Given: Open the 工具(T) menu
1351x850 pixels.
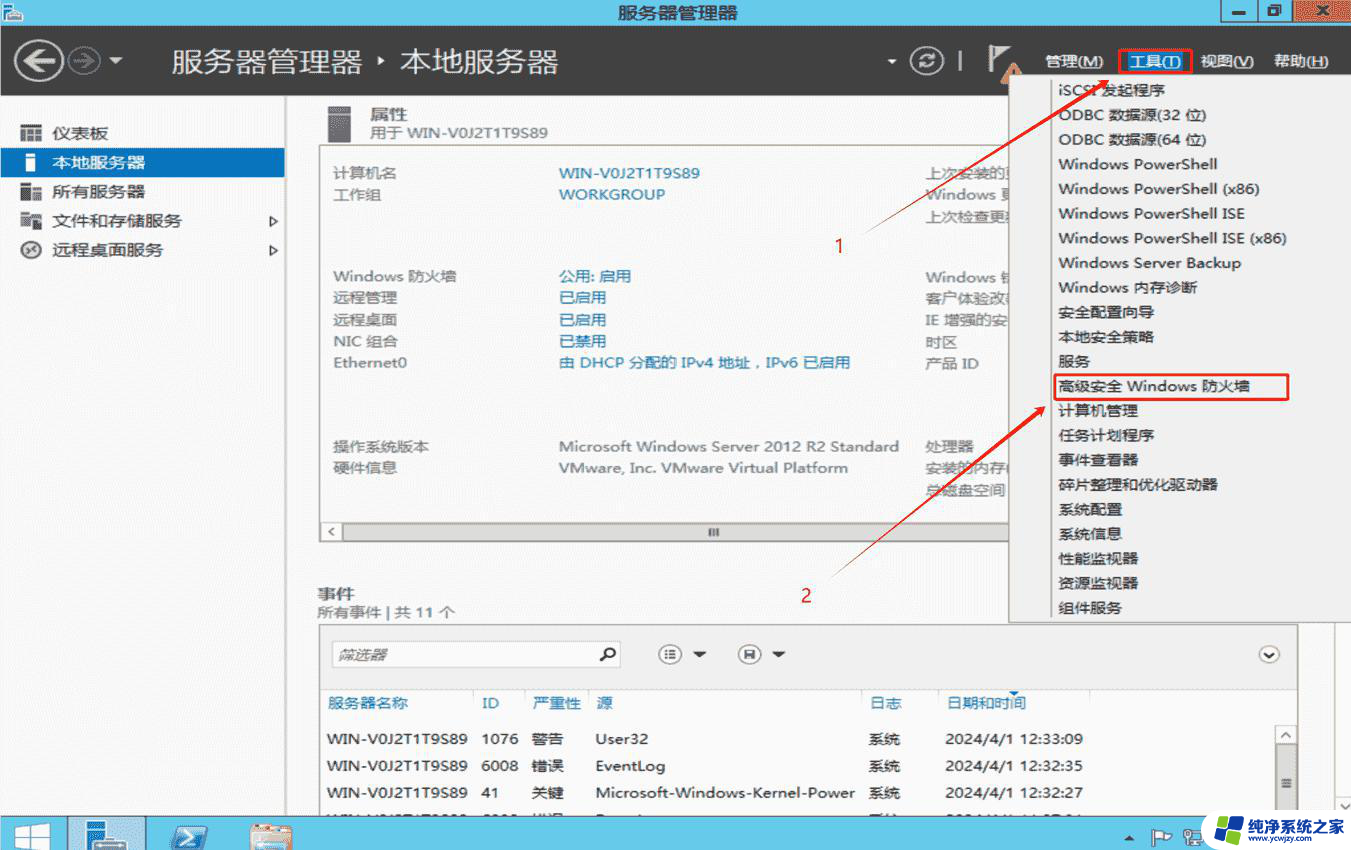Looking at the screenshot, I should (x=1155, y=62).
